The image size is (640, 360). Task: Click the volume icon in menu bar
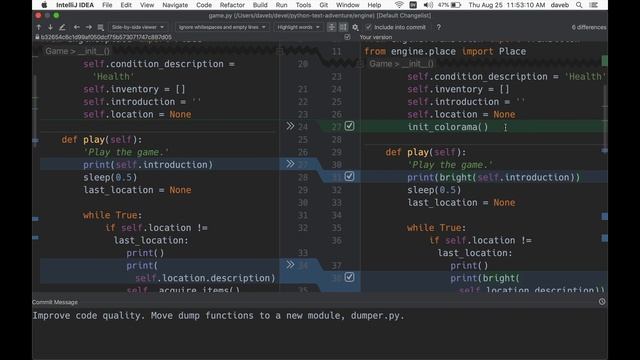[428, 5]
